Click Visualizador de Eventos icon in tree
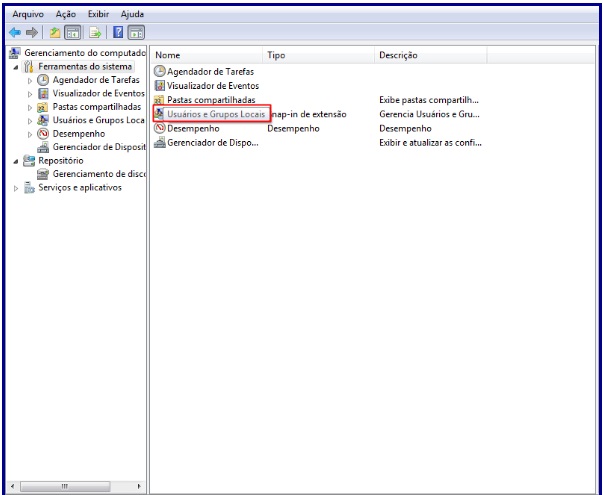This screenshot has width=603, height=495. [x=43, y=93]
